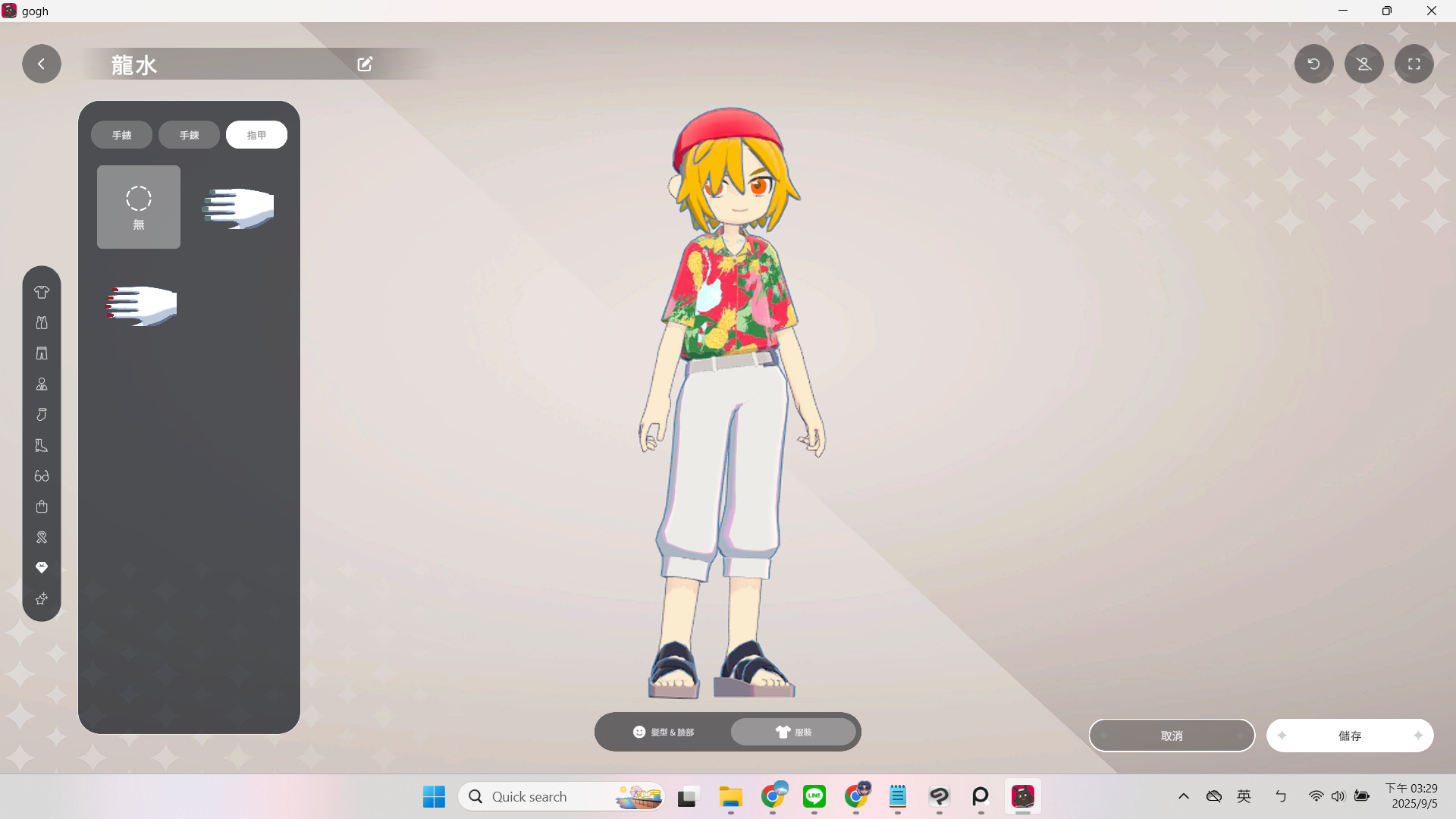
Task: Click the edit name pencil icon
Action: [365, 64]
